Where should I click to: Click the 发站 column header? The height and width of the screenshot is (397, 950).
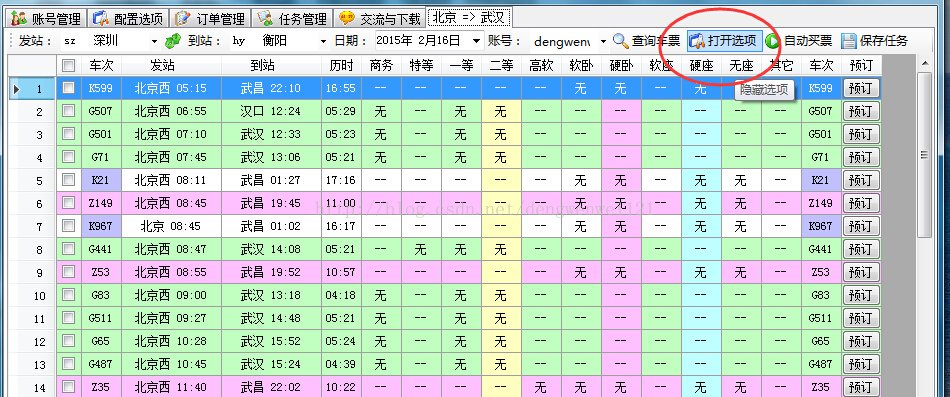pyautogui.click(x=171, y=65)
